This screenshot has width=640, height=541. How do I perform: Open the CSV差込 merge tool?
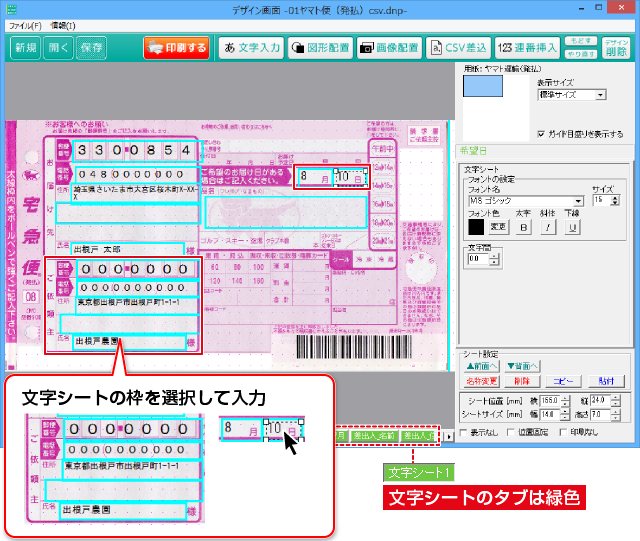click(458, 48)
